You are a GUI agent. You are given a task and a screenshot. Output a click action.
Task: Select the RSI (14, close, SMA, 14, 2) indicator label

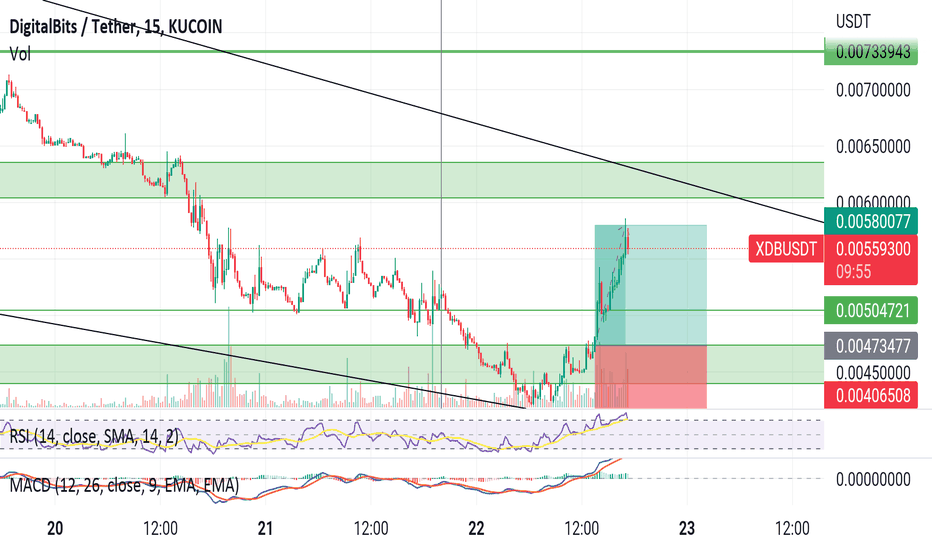coord(94,437)
